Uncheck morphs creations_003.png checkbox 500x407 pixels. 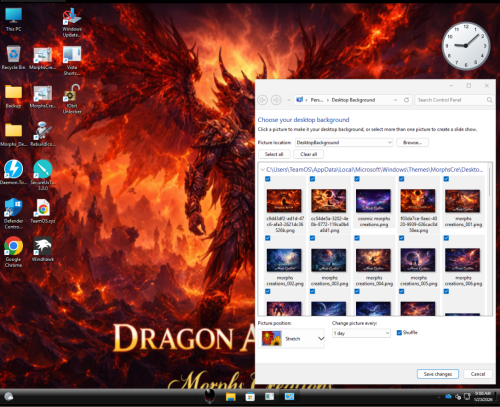click(312, 238)
